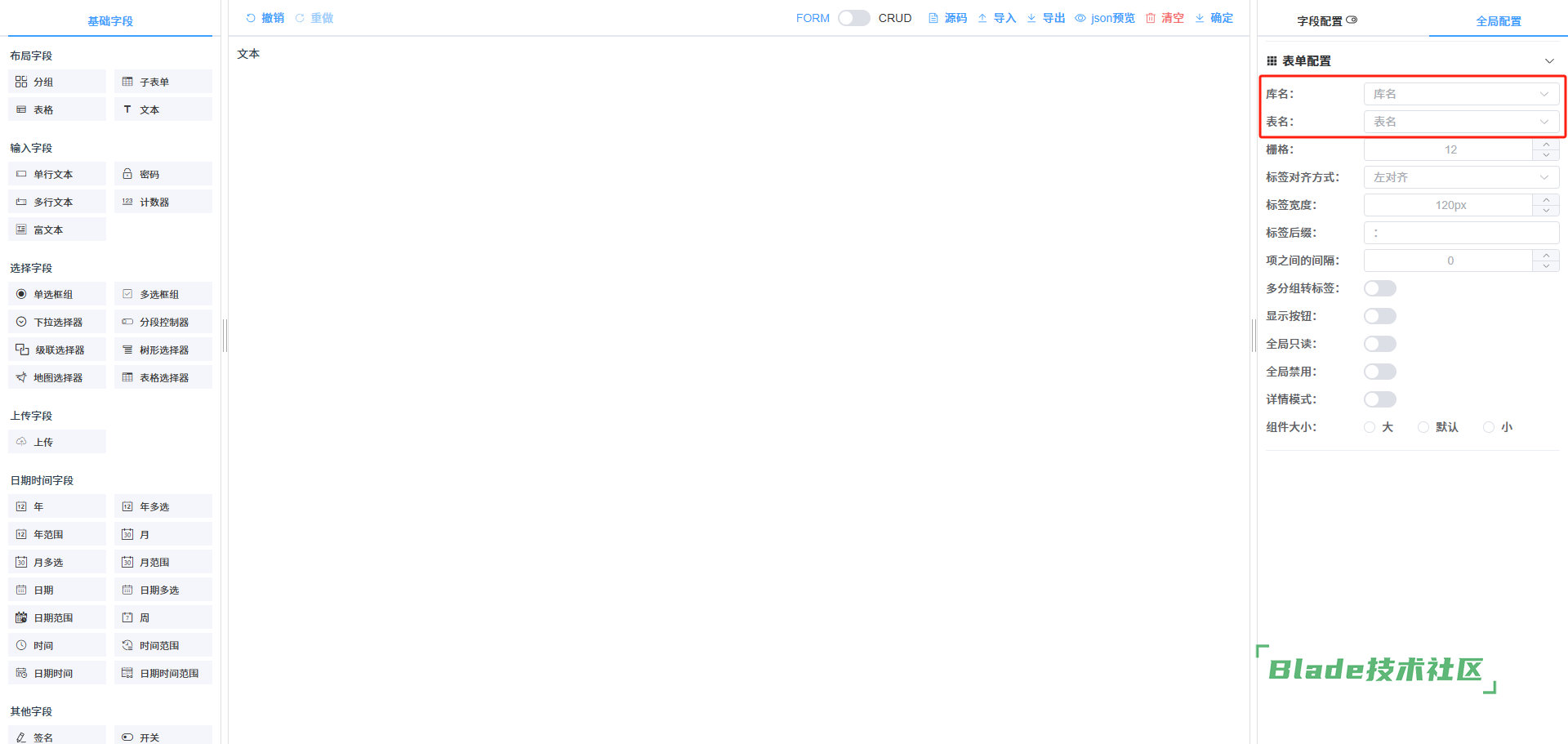Click the 导入 import button
1568x744 pixels.
pyautogui.click(x=996, y=18)
